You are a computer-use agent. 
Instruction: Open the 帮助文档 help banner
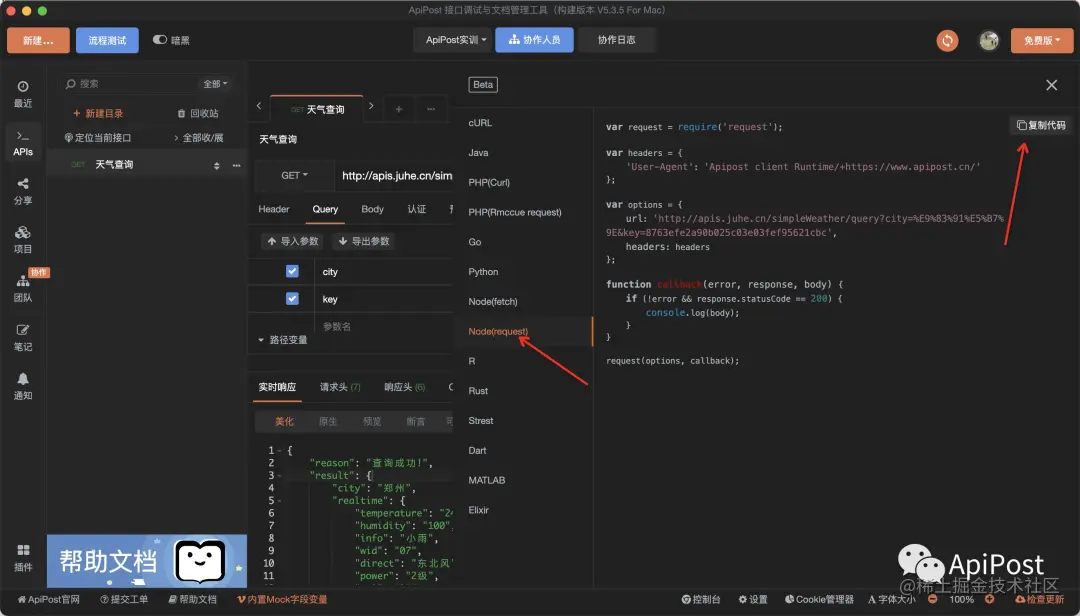(x=147, y=561)
